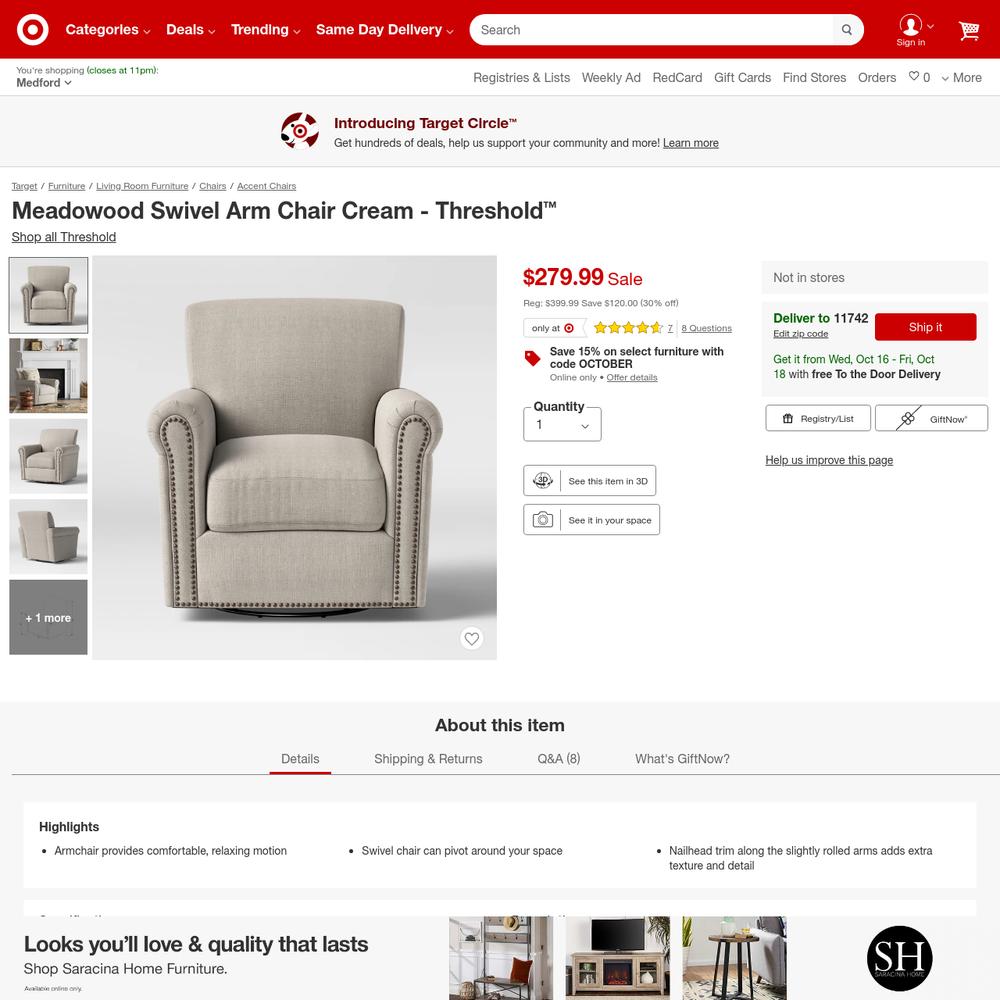Viewport: 1000px width, 1000px height.
Task: Open the Sign in account icon
Action: pos(911,30)
